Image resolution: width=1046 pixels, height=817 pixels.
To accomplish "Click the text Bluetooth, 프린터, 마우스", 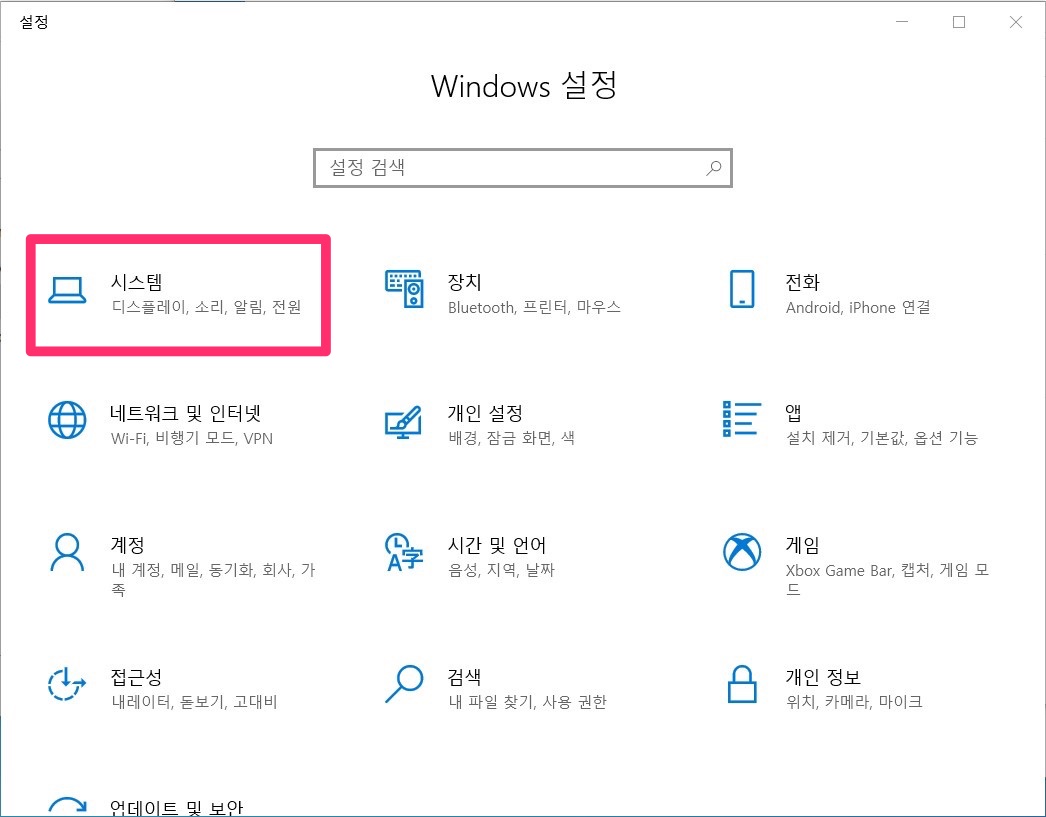I will point(534,307).
